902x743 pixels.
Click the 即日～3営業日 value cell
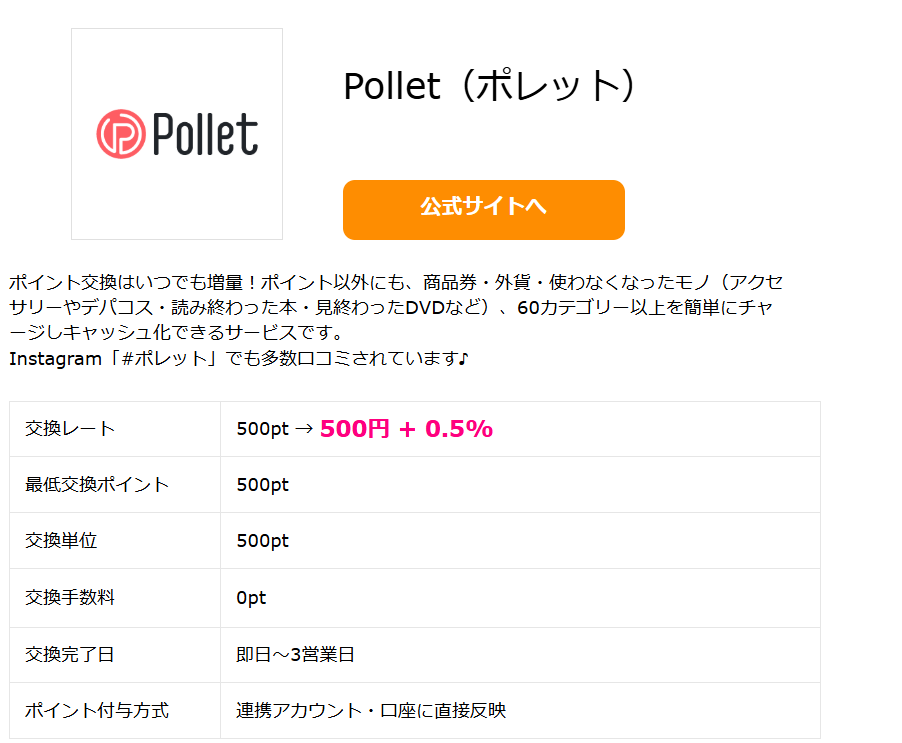pos(520,655)
